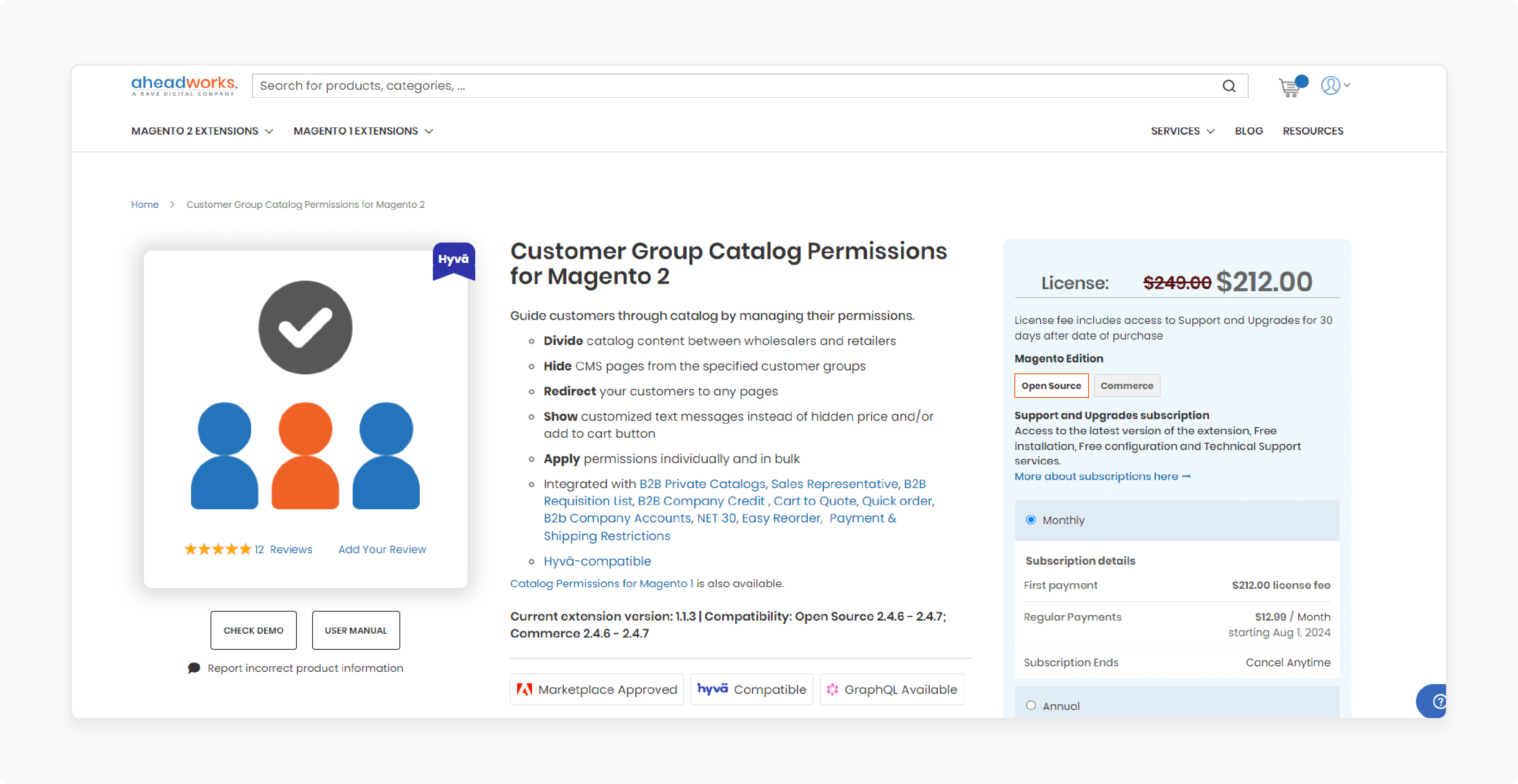Open the B2b Company Accounts link
Viewport: 1518px width, 784px height.
pyautogui.click(x=617, y=518)
